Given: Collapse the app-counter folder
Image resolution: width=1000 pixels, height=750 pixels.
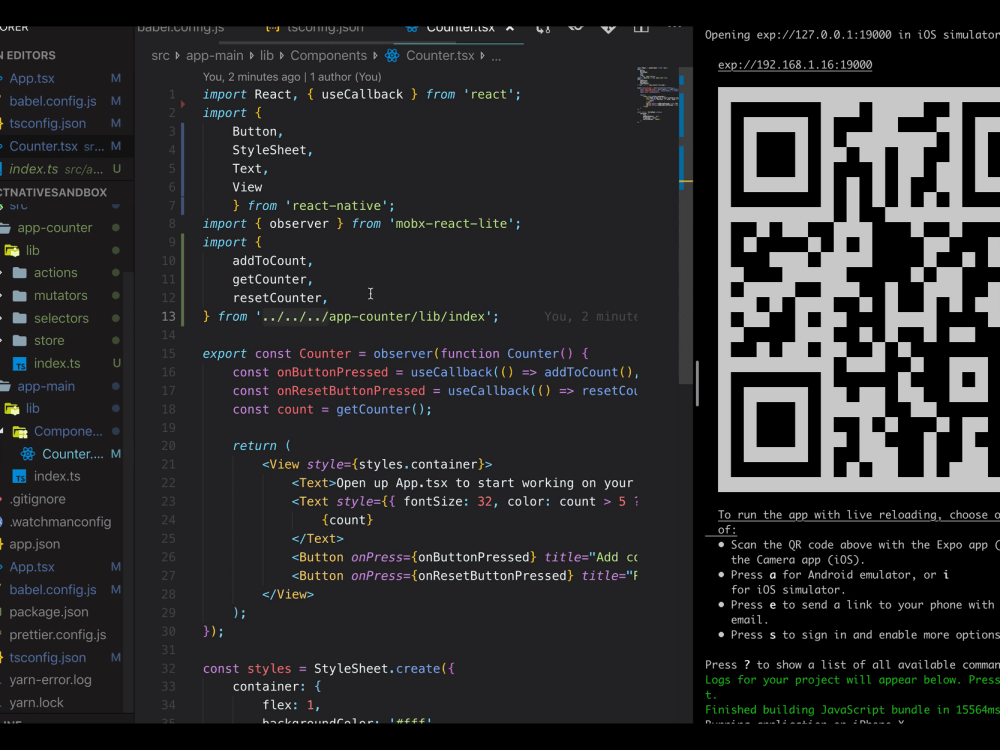Looking at the screenshot, I should coord(55,228).
